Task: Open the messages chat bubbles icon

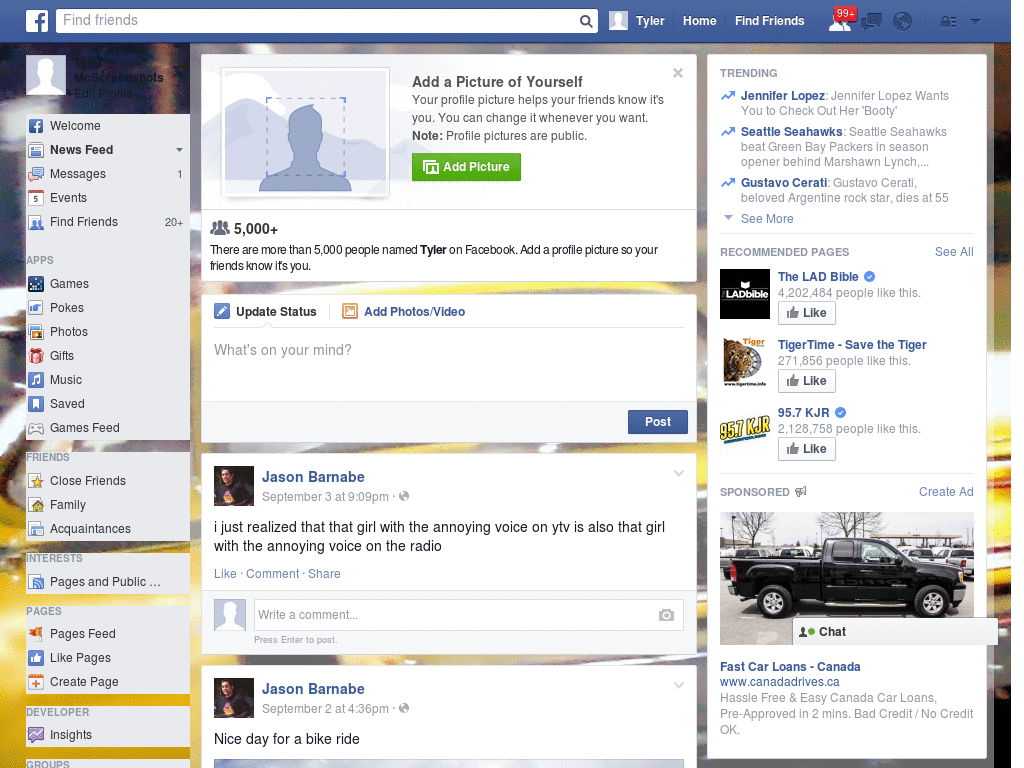Action: pos(871,22)
